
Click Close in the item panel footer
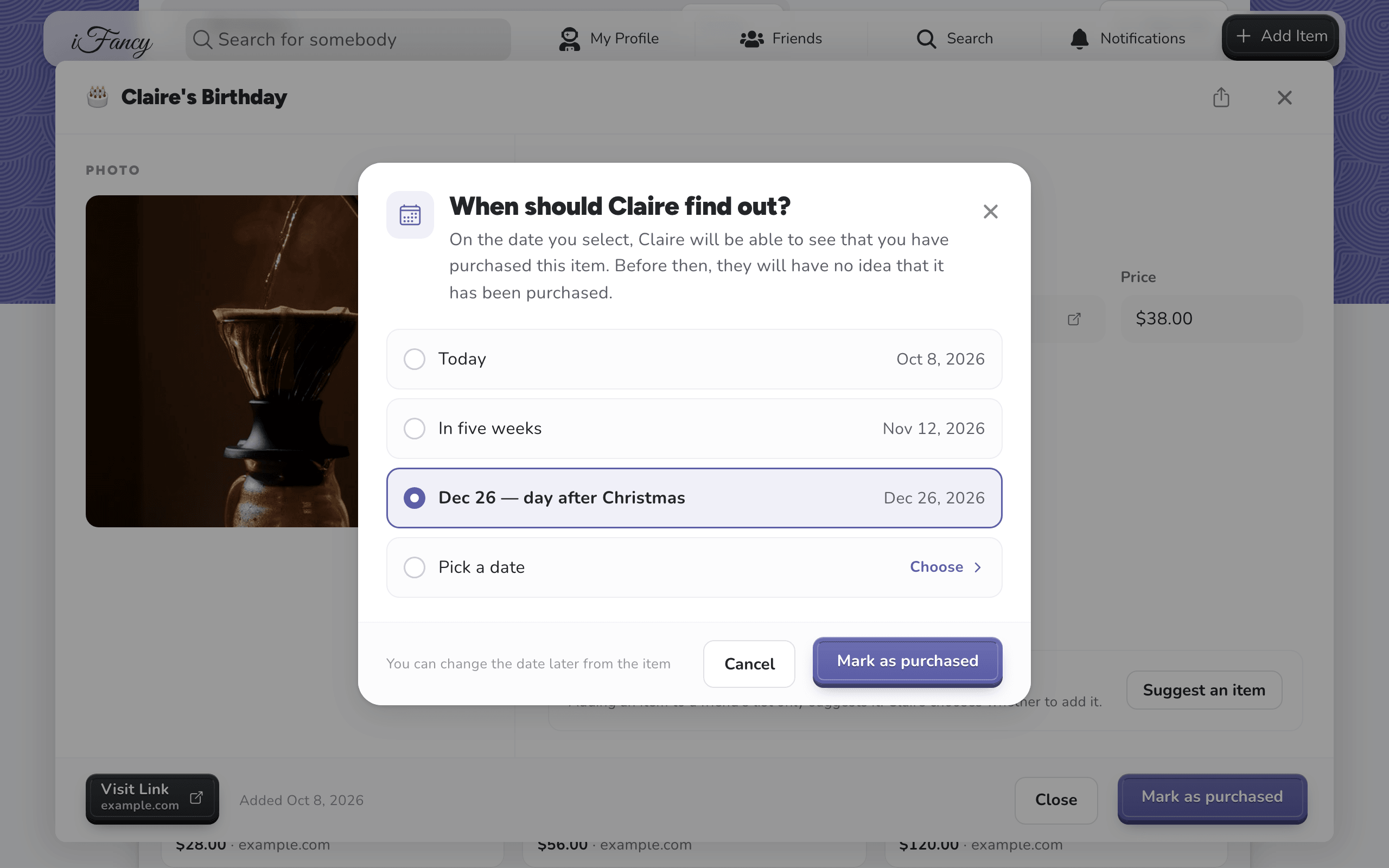(1055, 800)
